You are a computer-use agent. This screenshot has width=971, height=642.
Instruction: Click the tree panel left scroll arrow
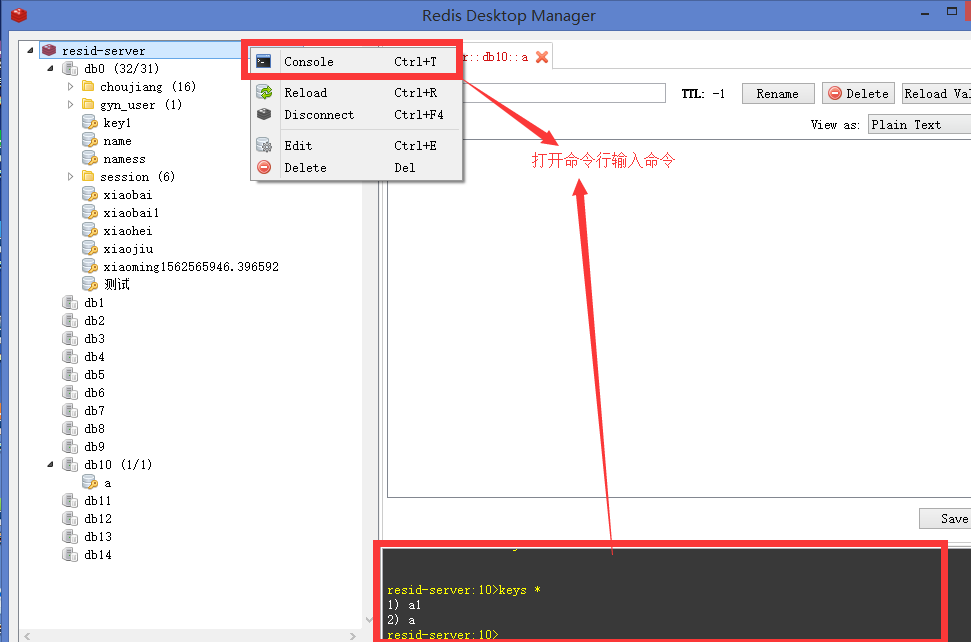pos(27,636)
